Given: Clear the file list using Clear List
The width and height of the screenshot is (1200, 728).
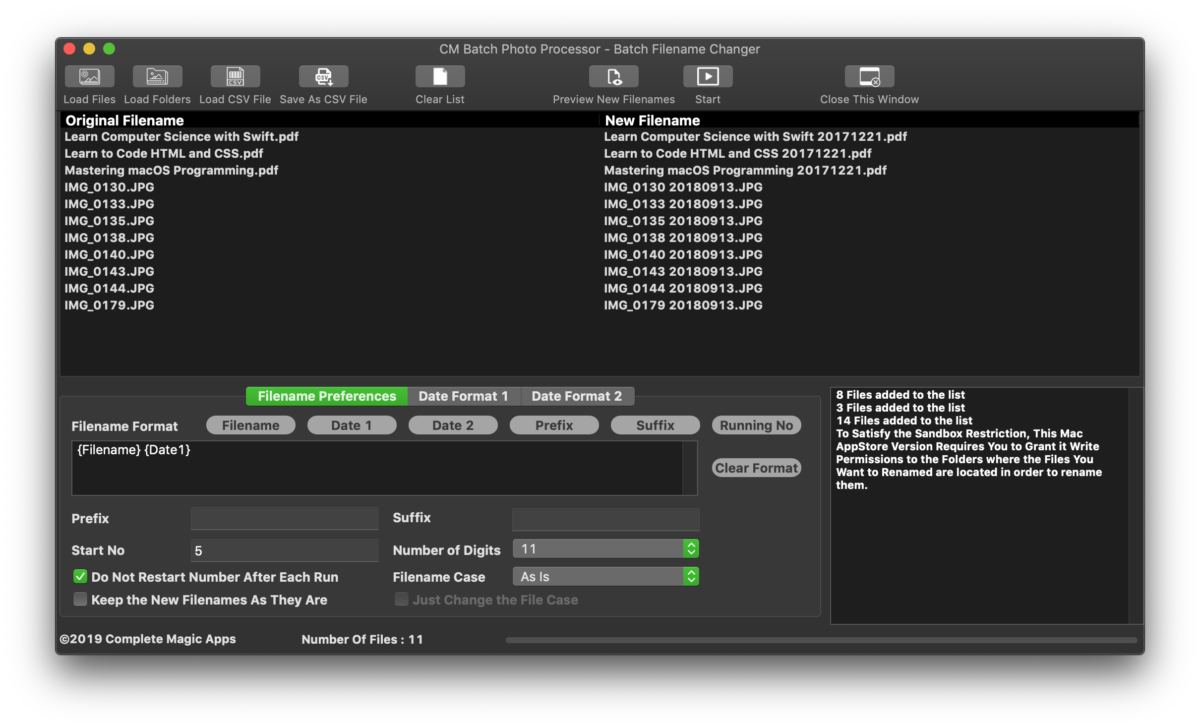Looking at the screenshot, I should tap(440, 76).
